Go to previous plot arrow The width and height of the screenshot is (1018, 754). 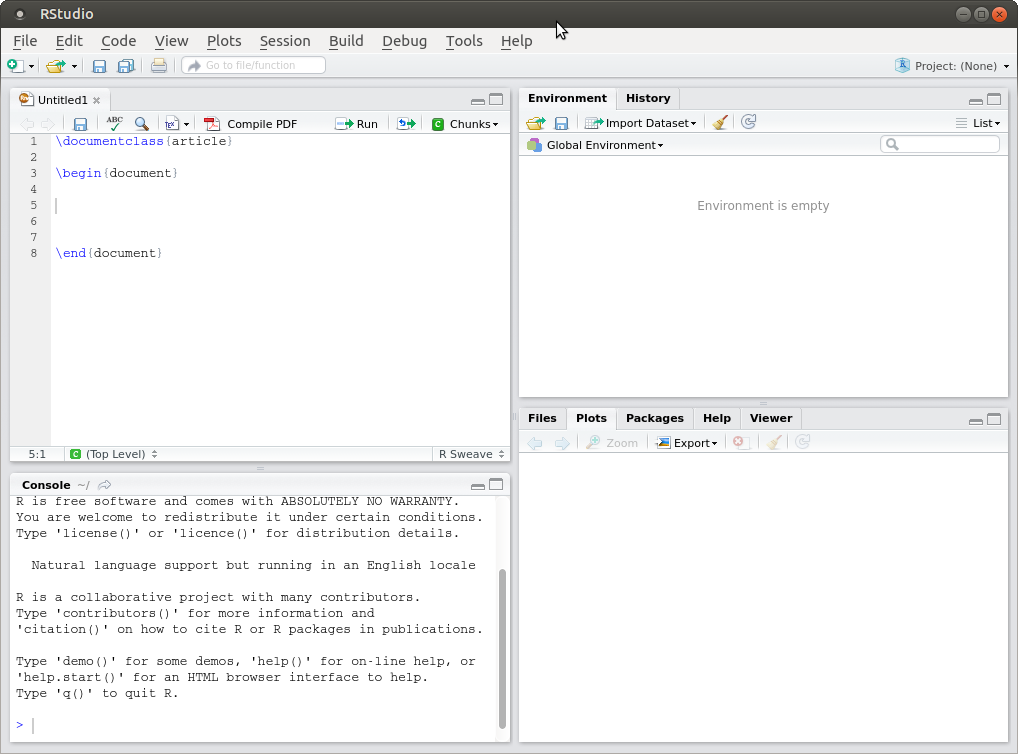click(535, 443)
